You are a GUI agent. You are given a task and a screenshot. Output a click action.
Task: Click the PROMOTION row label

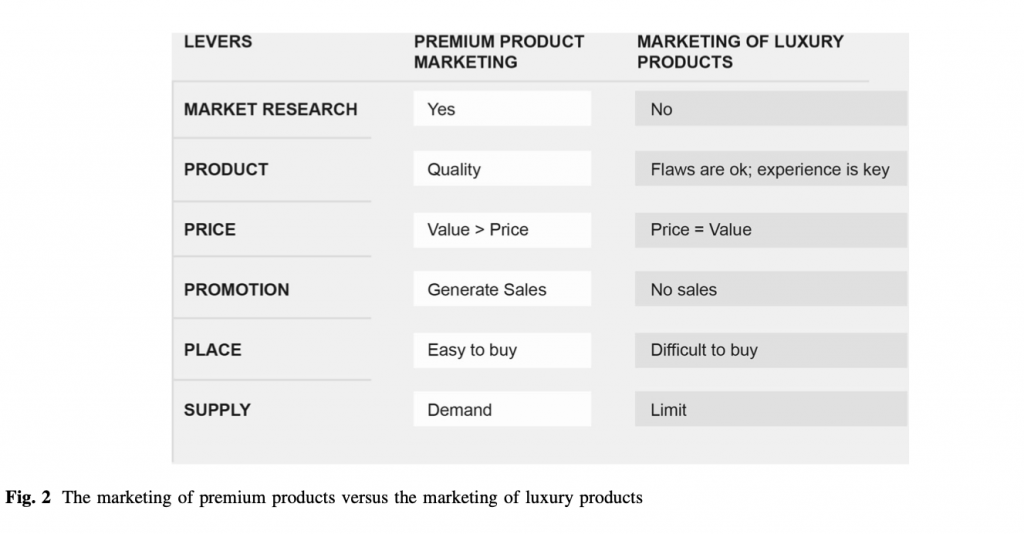pyautogui.click(x=236, y=289)
